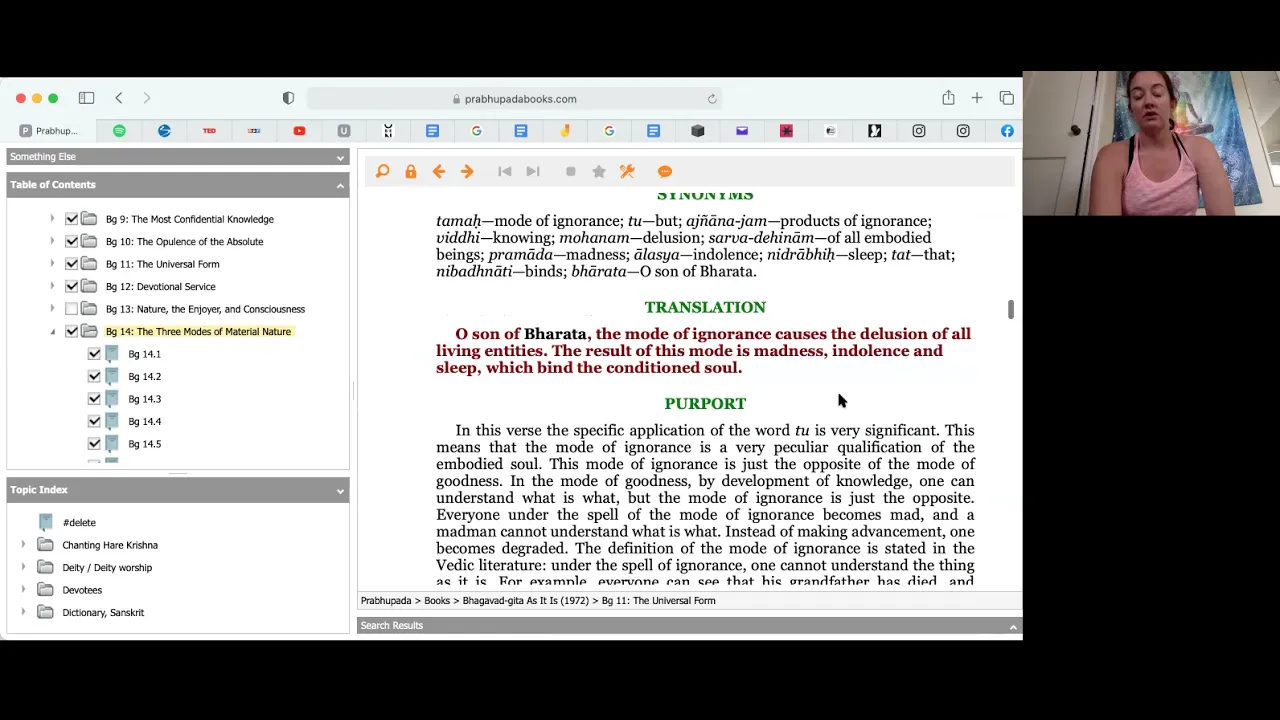Uncheck Bg 11: The Universal Form

(71, 264)
